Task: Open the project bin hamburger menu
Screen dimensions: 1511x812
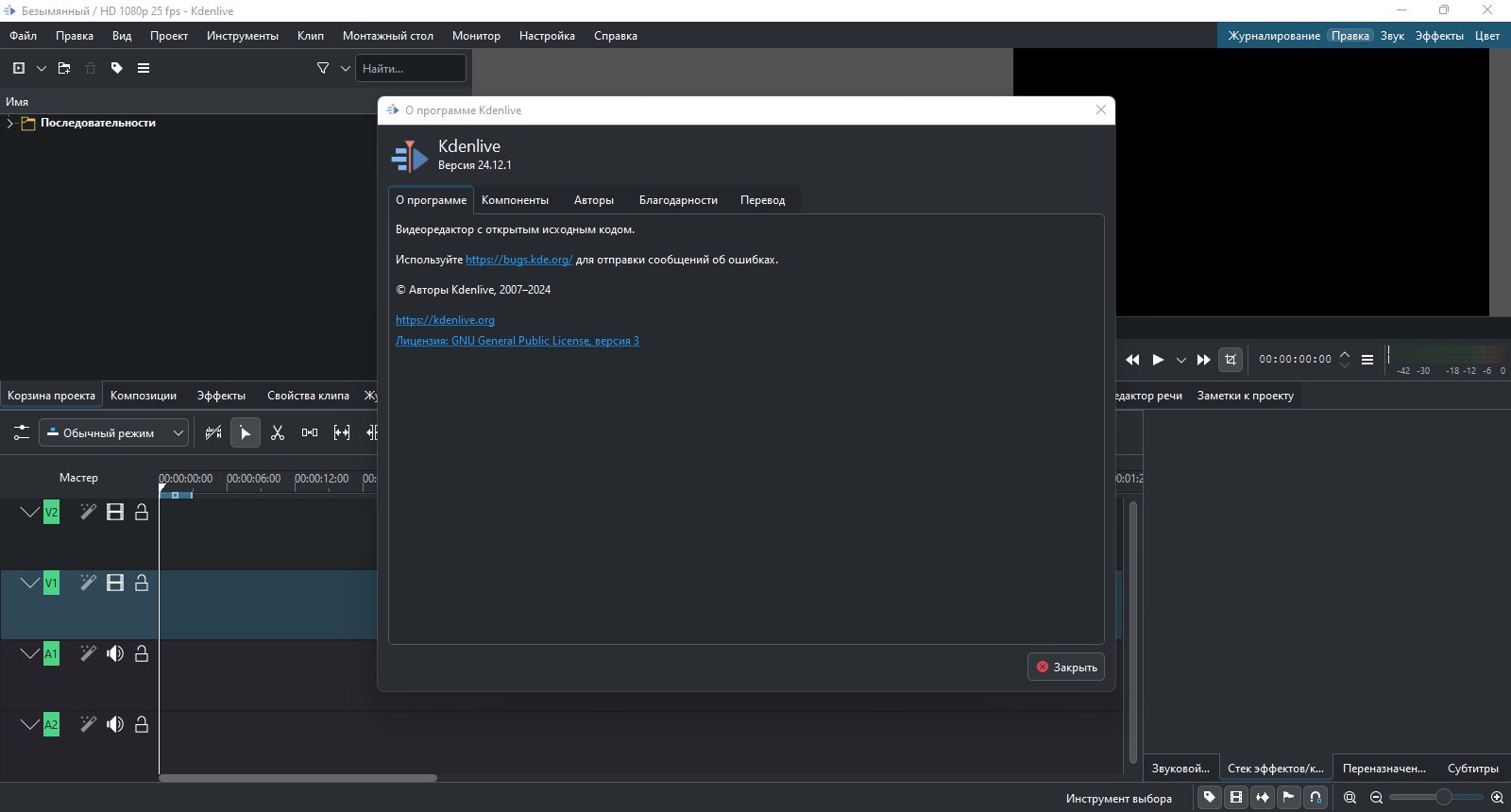Action: tap(144, 68)
